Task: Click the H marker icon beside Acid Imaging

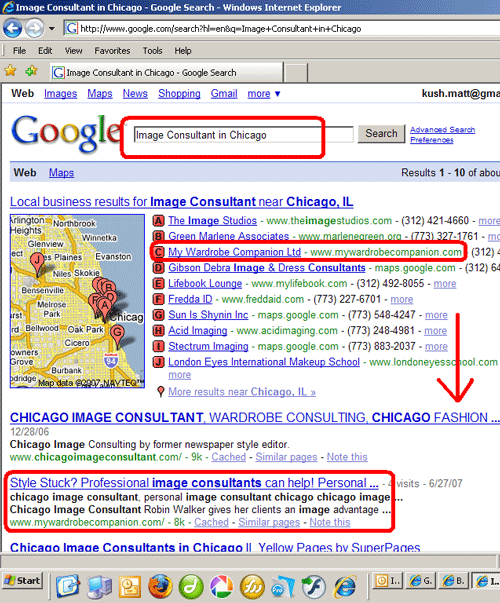Action: [158, 331]
